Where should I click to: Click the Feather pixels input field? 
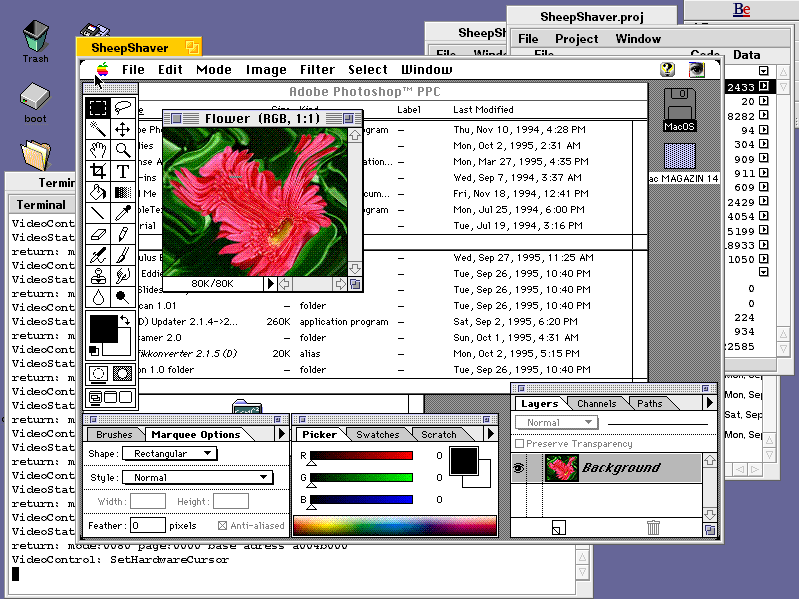tap(147, 525)
